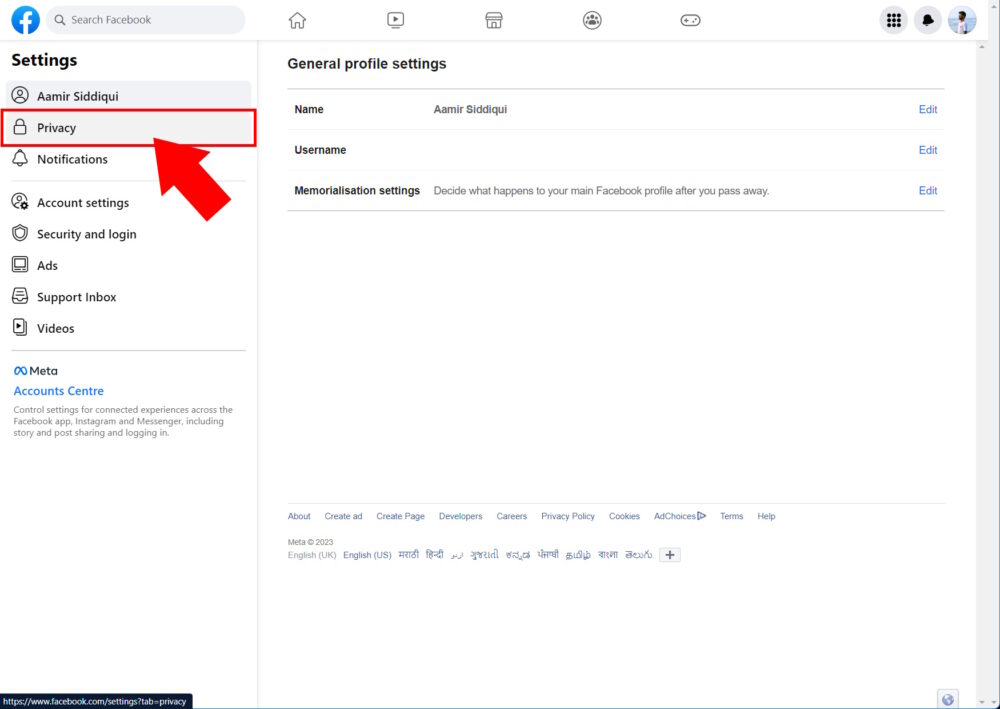Open the Privacy Policy footer link
Image resolution: width=1000 pixels, height=709 pixels.
(567, 516)
